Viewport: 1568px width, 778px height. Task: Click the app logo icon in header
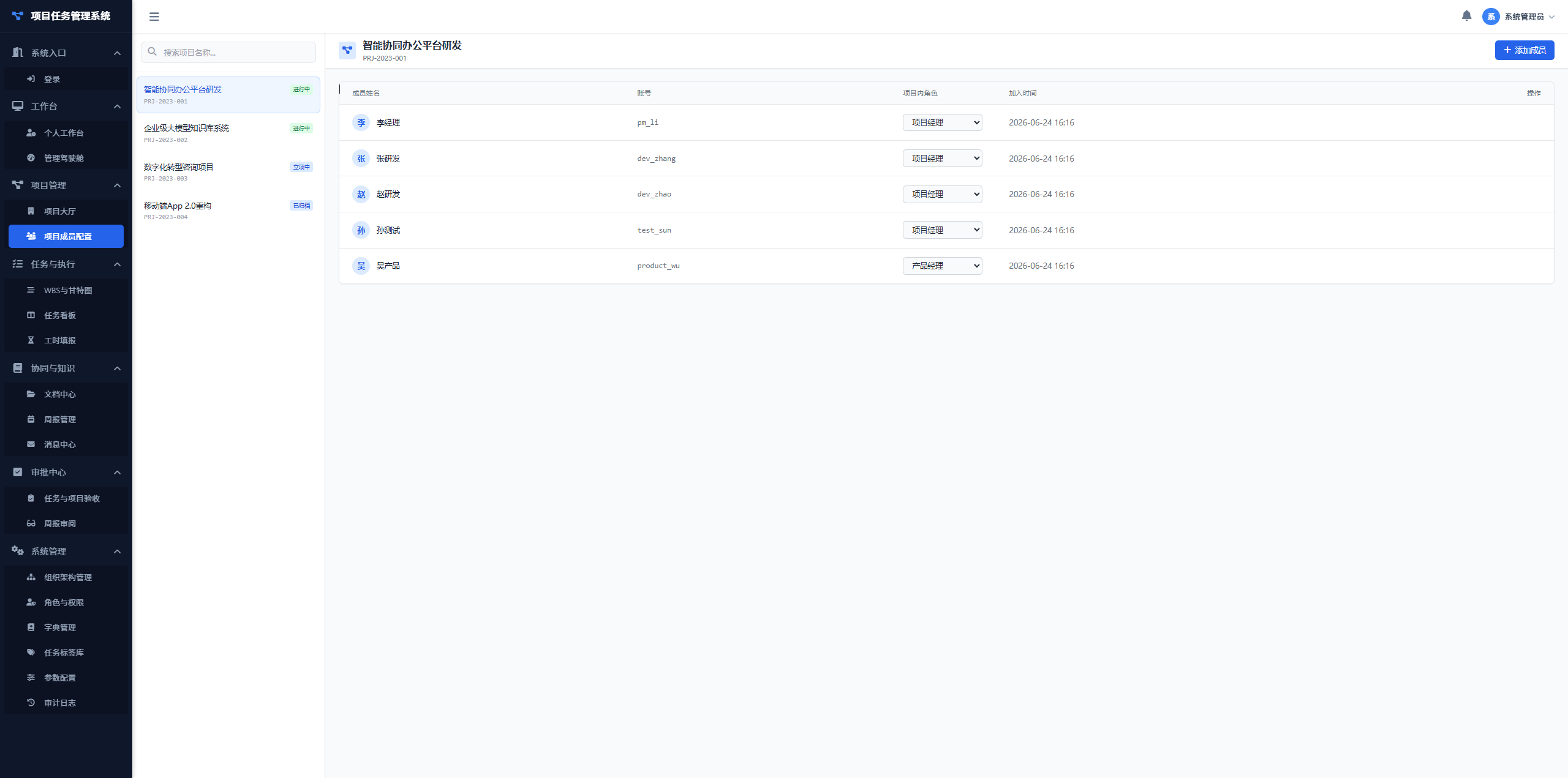[17, 16]
